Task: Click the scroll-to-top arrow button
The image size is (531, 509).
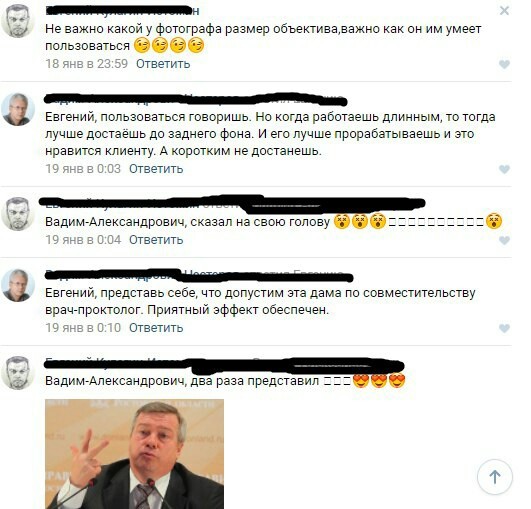Action: [495, 477]
